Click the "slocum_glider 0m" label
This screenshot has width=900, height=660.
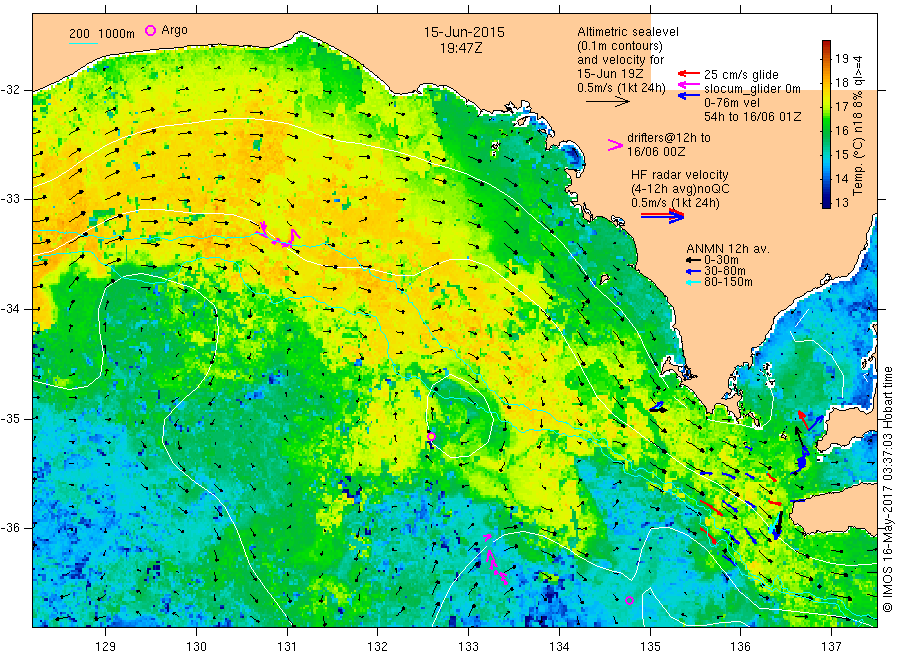coord(752,89)
